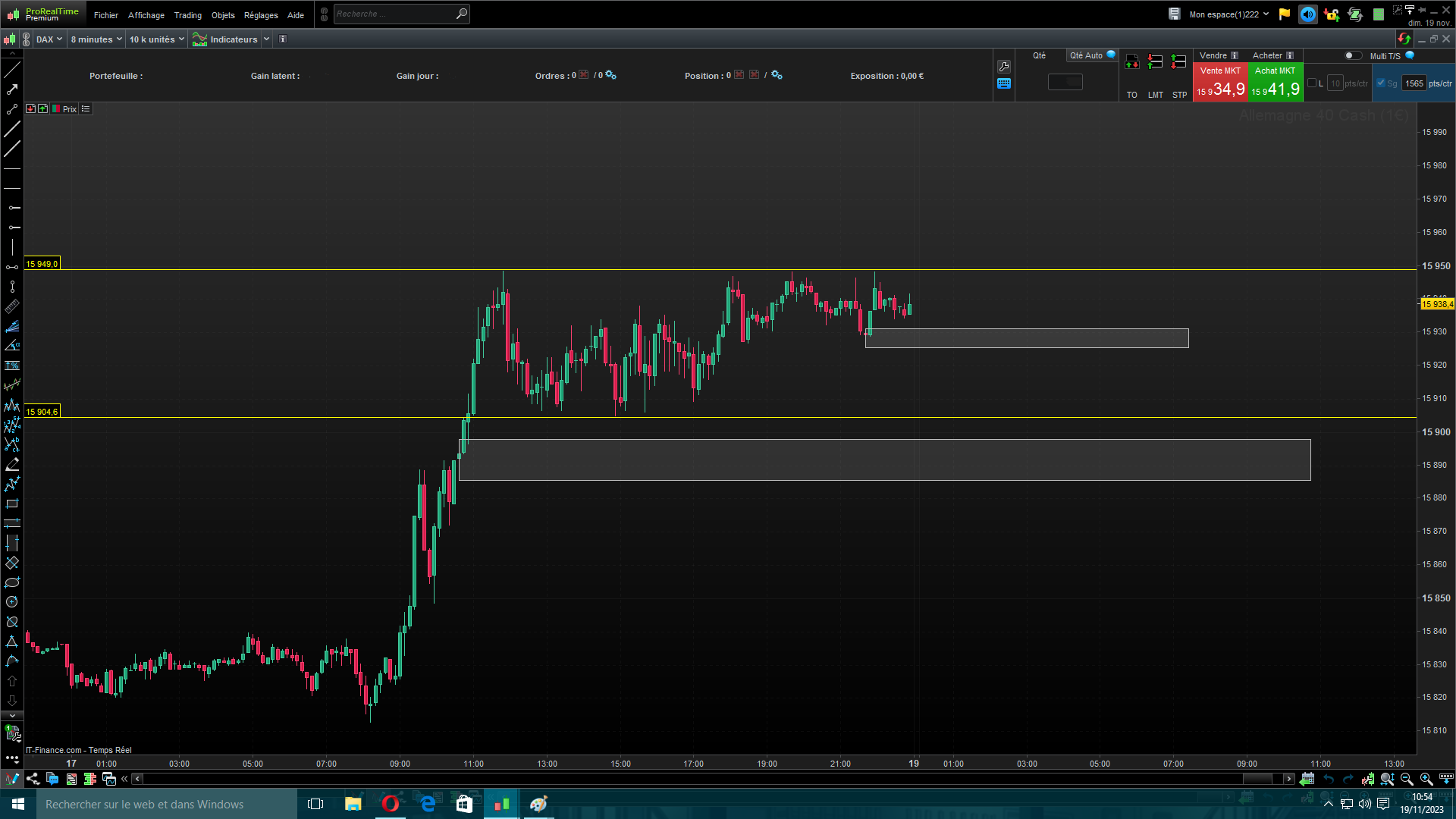
Task: Toggle the Multi T/S switch
Action: click(1352, 55)
